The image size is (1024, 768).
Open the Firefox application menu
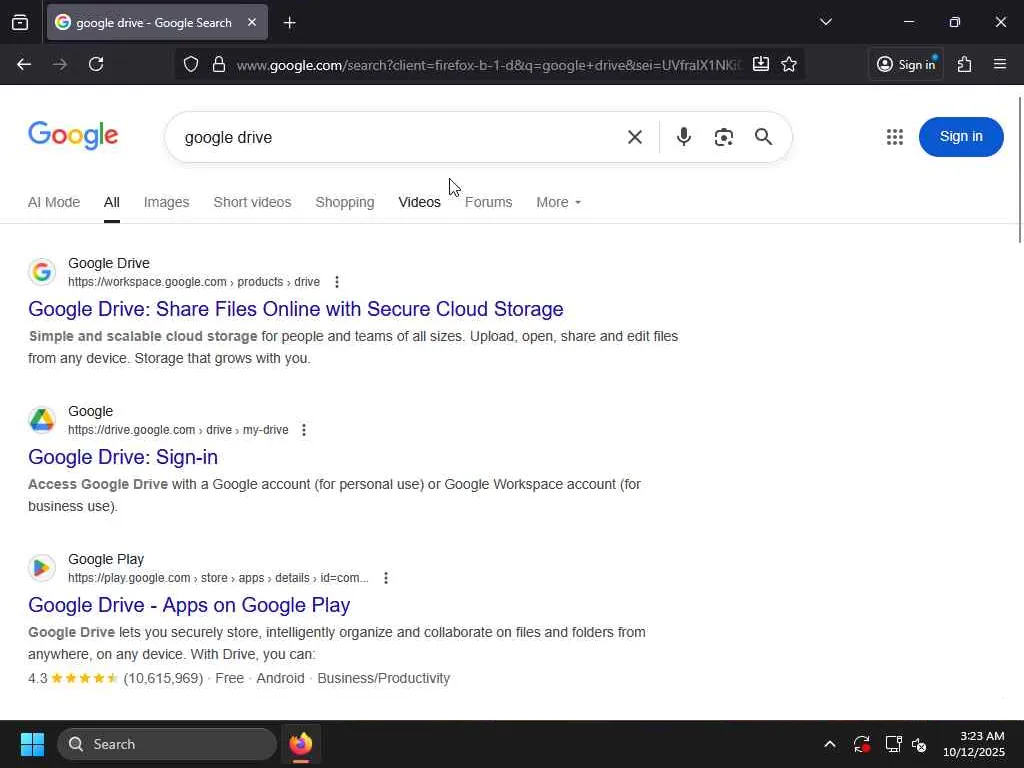tap(1000, 64)
